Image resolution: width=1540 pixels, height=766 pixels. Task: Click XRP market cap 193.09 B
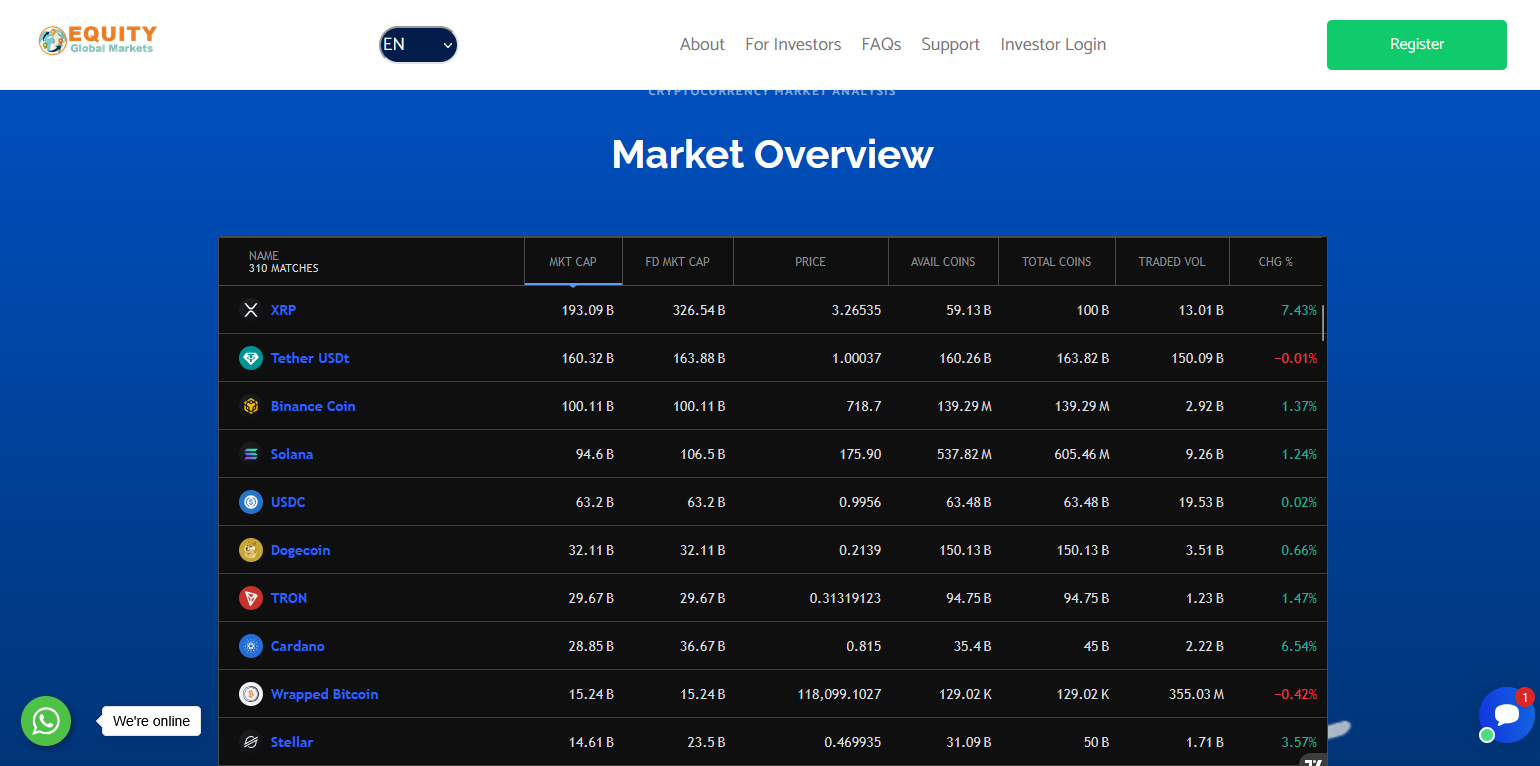[587, 310]
